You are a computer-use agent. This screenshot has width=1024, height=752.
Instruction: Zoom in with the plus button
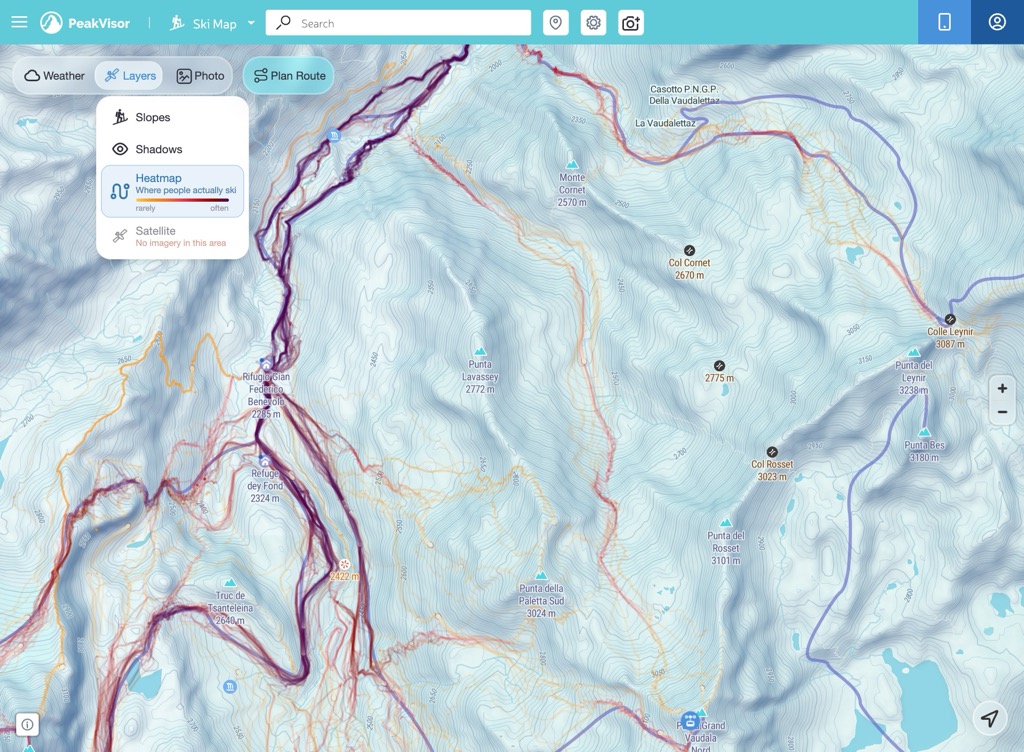point(1002,388)
